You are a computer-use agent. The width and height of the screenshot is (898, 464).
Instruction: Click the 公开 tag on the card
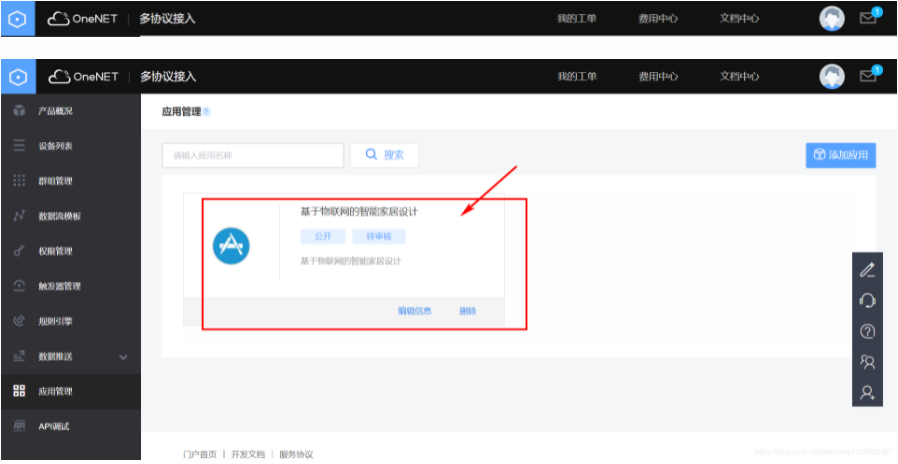tap(323, 237)
